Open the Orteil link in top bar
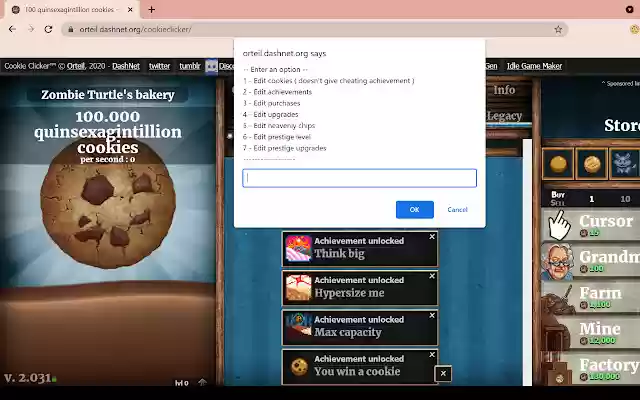This screenshot has width=640, height=400. pos(76,66)
